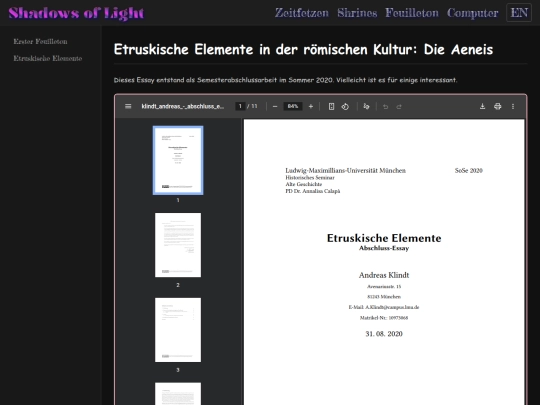
Task: Click the PDF title Etruskische Elemente
Action: [x=384, y=238]
